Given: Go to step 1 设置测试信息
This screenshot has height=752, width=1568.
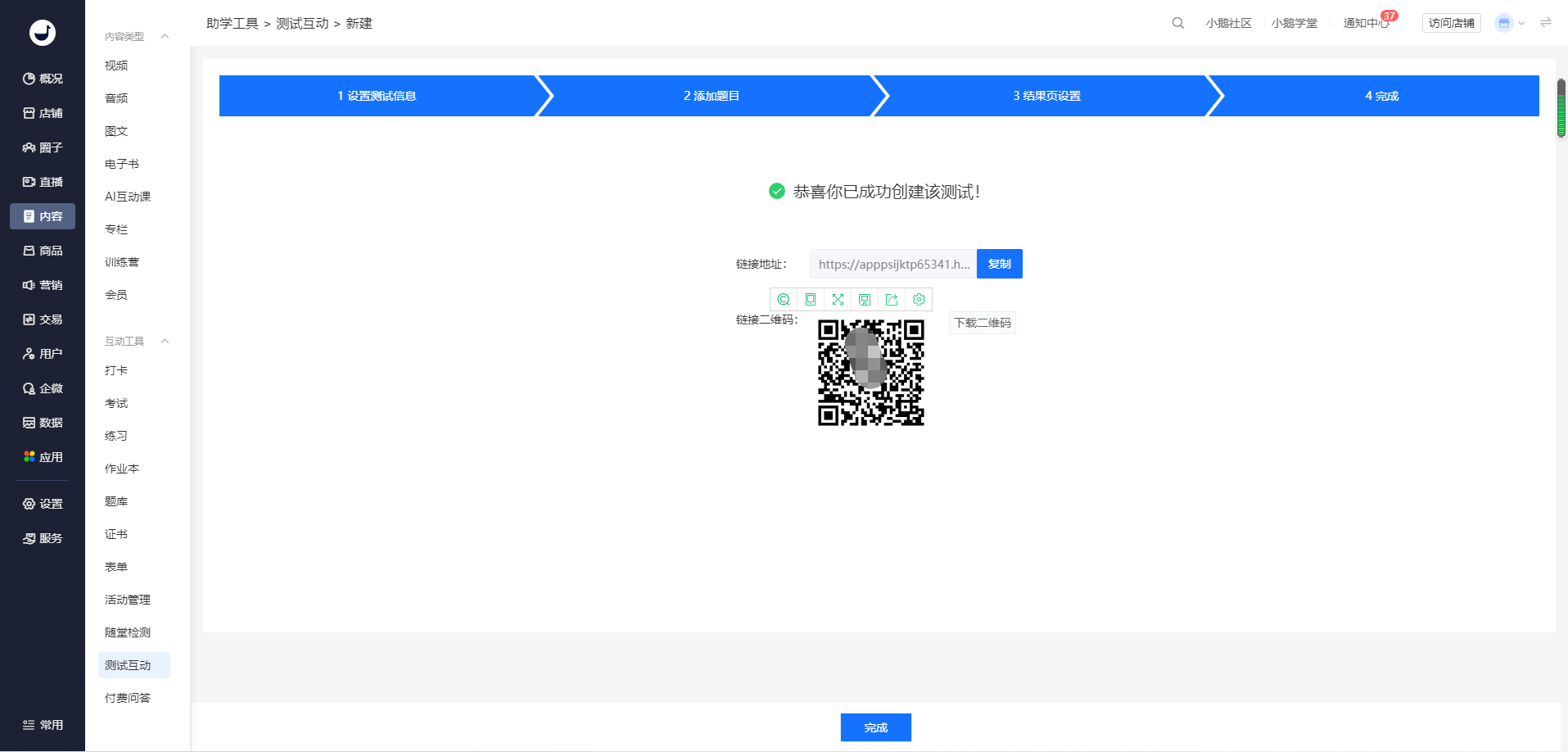Looking at the screenshot, I should point(377,96).
